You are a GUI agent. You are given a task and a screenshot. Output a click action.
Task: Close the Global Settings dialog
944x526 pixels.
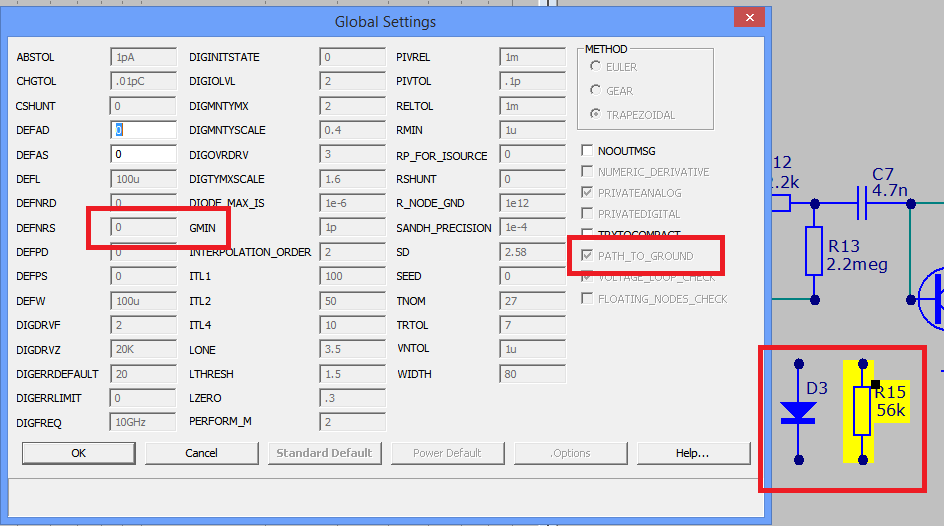[747, 19]
